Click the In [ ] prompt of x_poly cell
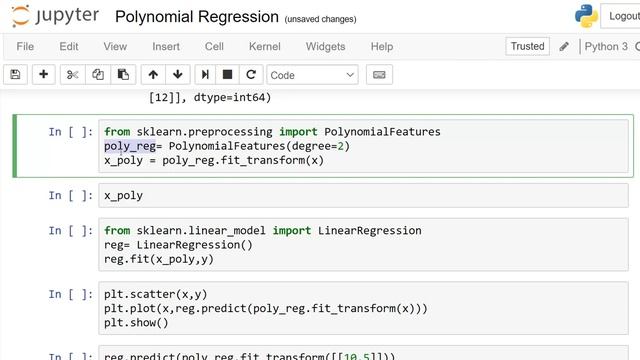The width and height of the screenshot is (640, 360). tap(71, 196)
